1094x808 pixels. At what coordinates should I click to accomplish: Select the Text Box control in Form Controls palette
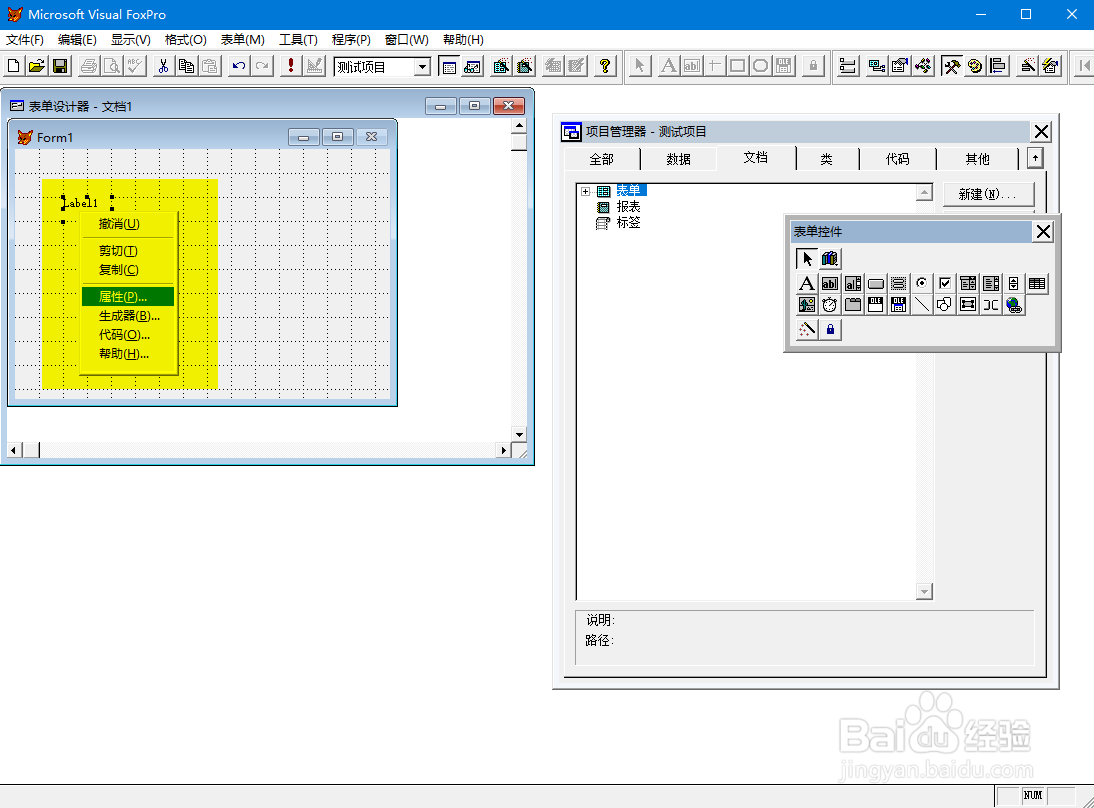pos(830,283)
